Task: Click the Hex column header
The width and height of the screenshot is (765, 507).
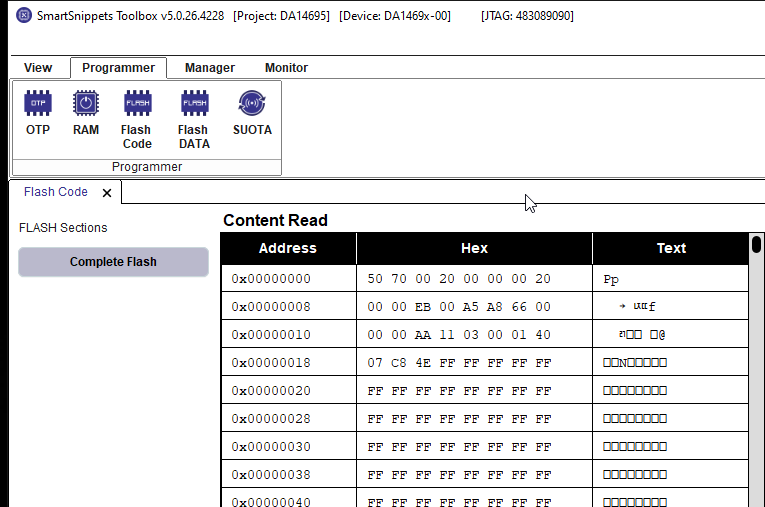Action: pyautogui.click(x=474, y=248)
